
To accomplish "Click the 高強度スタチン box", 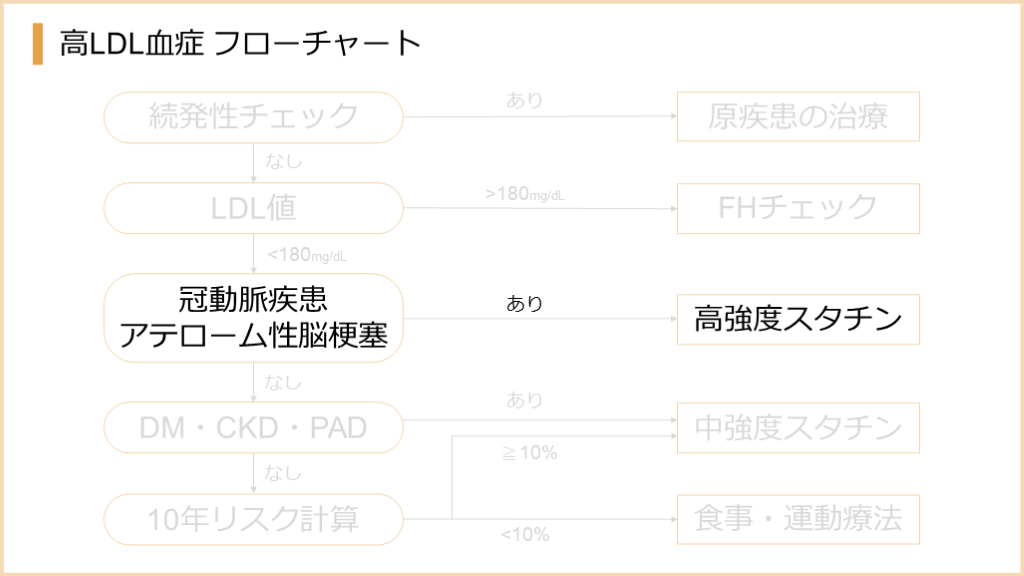I will (x=798, y=319).
